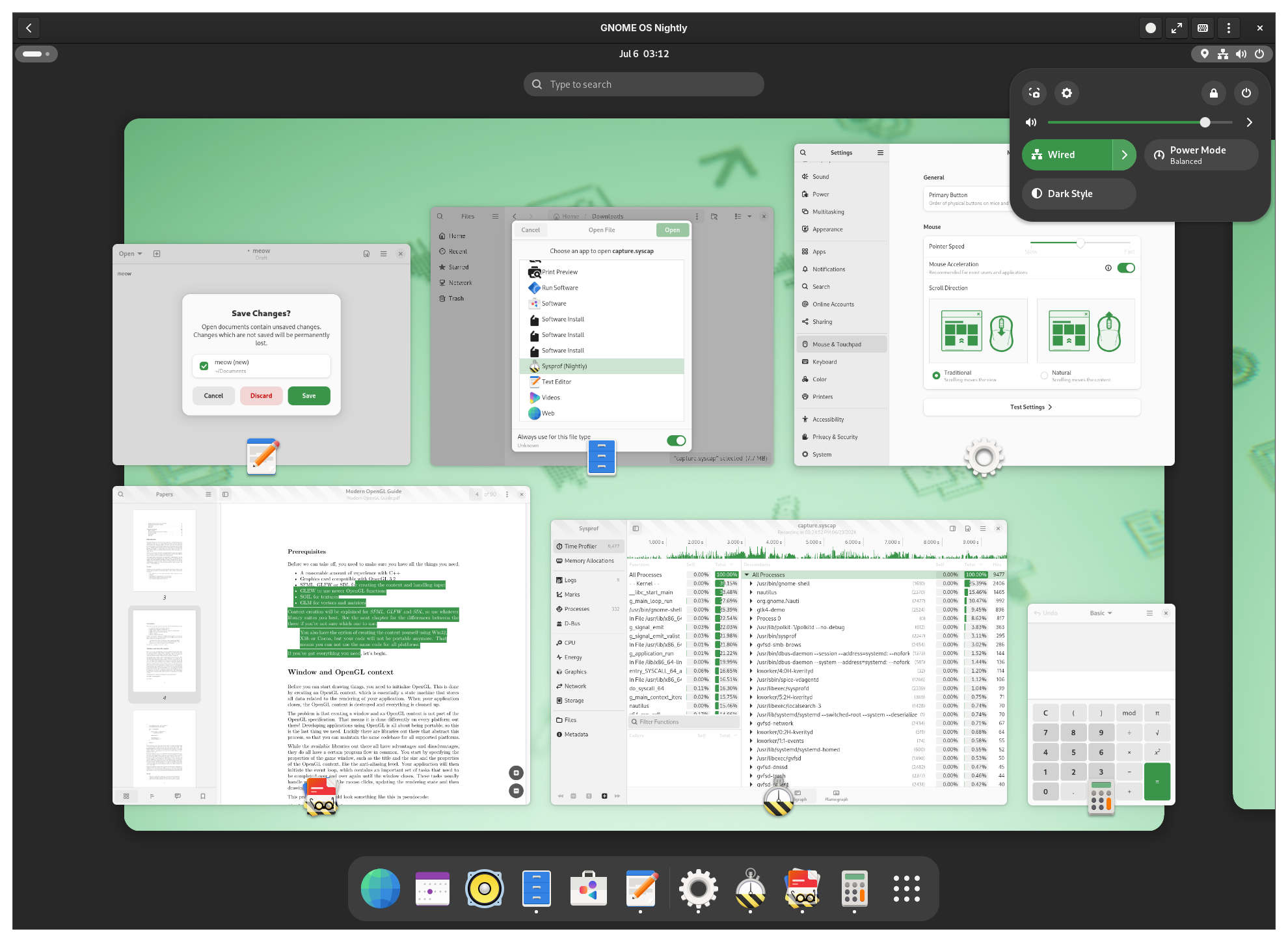Open the screenshot tool in quick settings
The image size is (1288, 942).
1034,93
